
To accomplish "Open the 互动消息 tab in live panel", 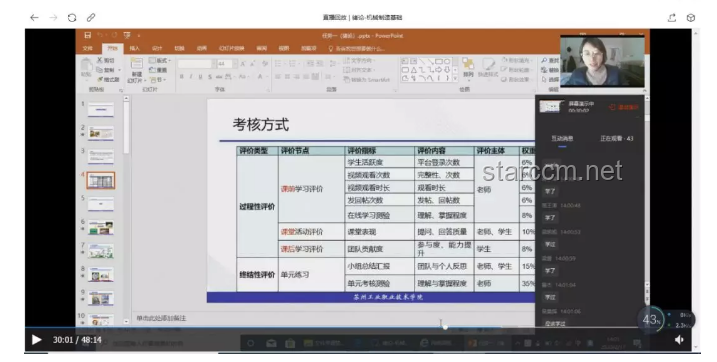I will [562, 138].
